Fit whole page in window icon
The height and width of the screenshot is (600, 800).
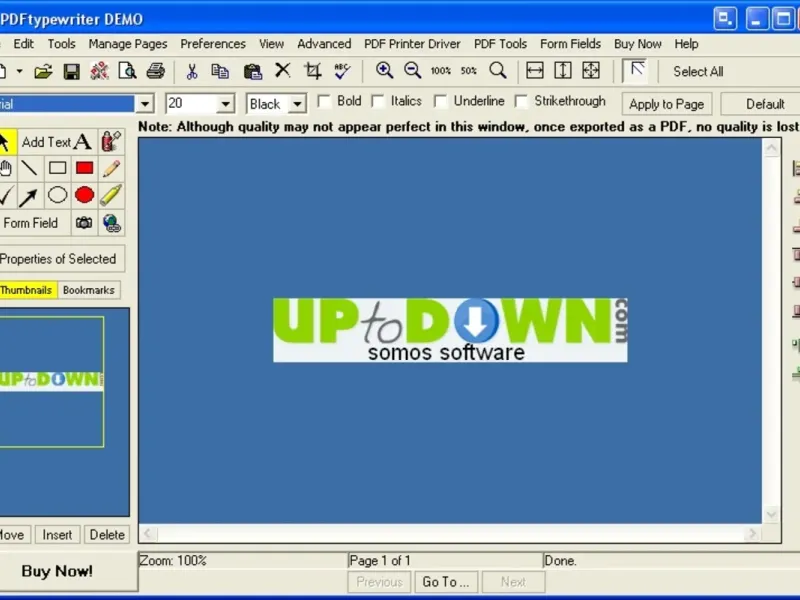click(591, 70)
